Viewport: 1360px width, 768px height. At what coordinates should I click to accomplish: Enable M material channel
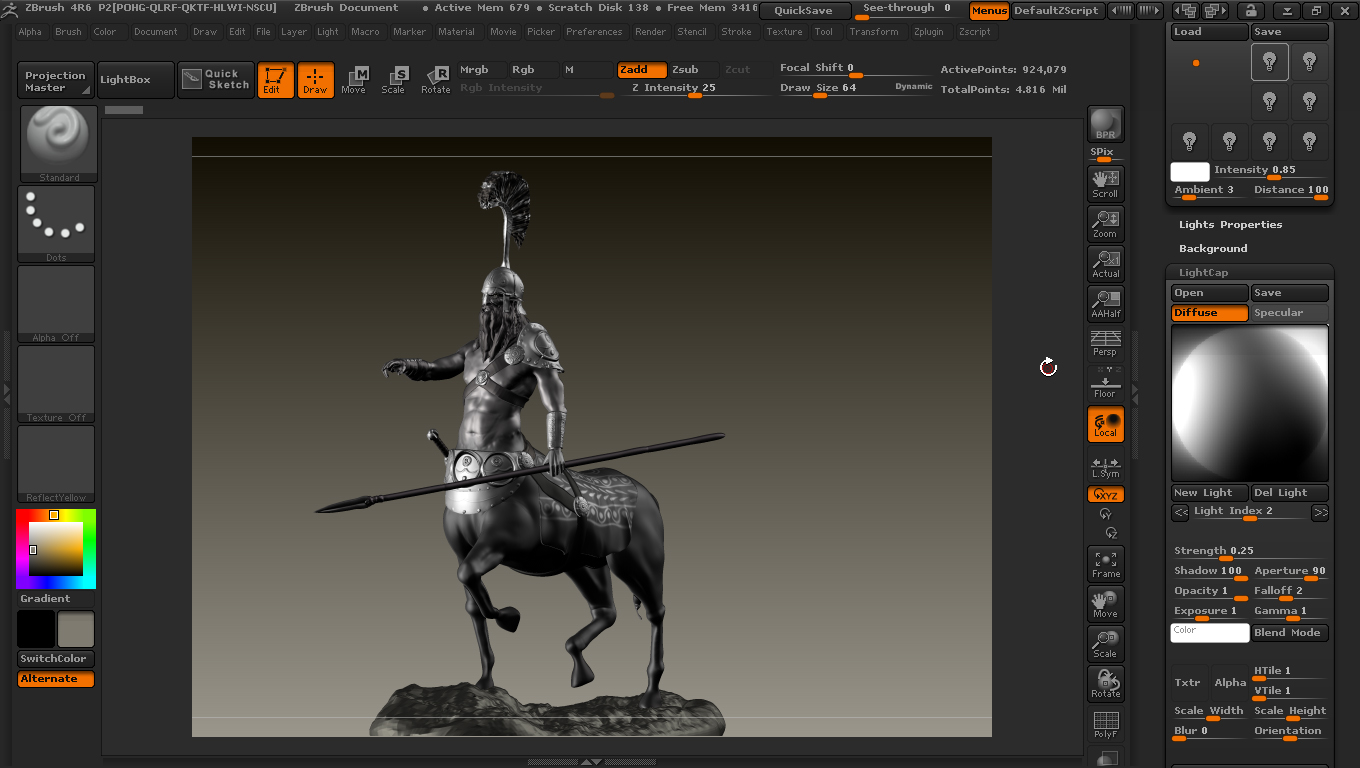(x=586, y=70)
